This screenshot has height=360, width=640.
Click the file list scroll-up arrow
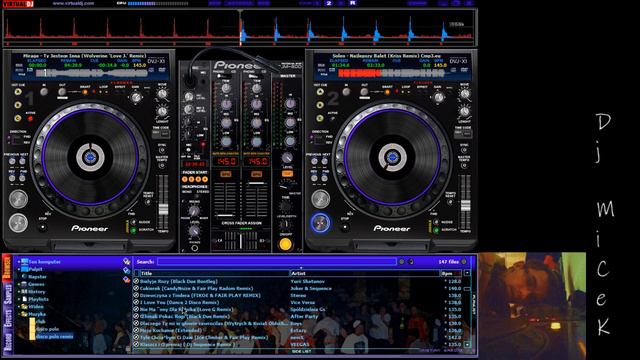(x=467, y=273)
